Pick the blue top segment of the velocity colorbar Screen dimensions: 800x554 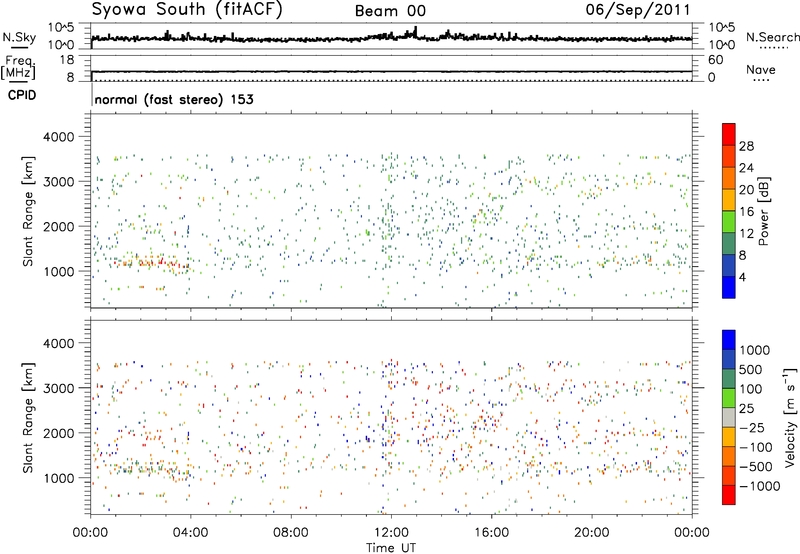point(729,340)
